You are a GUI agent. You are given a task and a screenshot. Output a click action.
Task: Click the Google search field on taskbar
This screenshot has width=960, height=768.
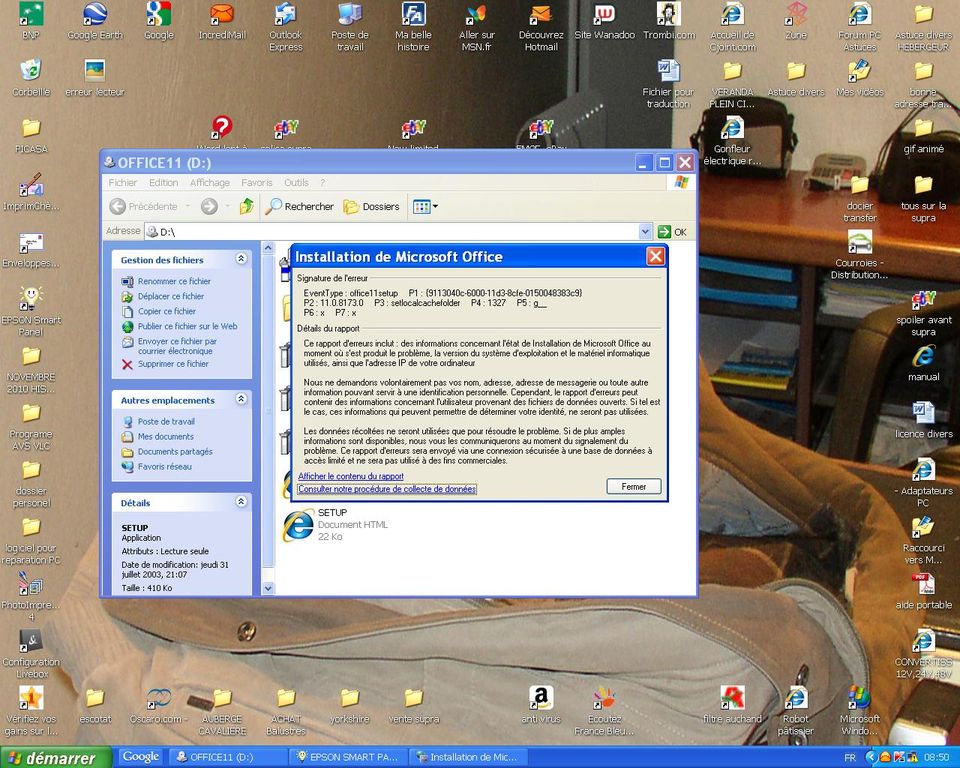pos(140,757)
